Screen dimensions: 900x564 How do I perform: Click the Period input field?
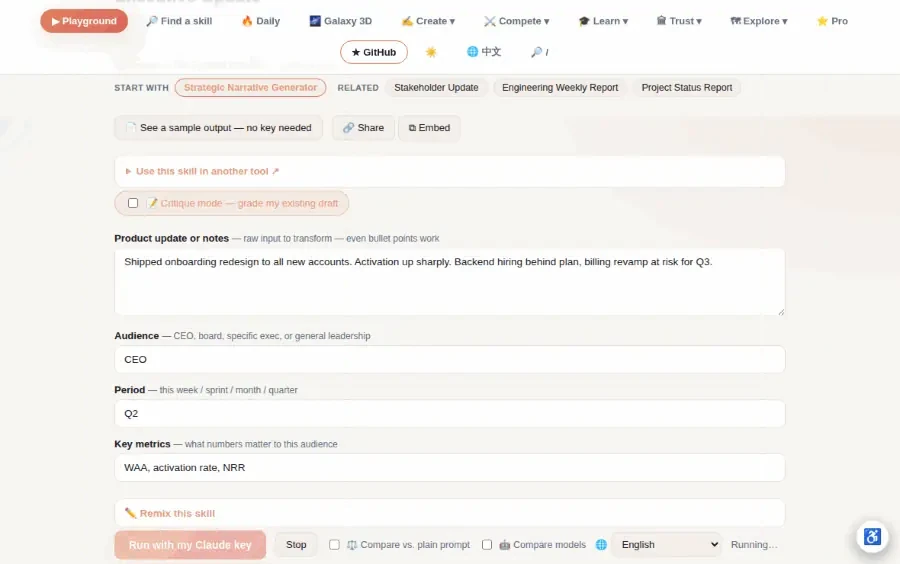(449, 414)
